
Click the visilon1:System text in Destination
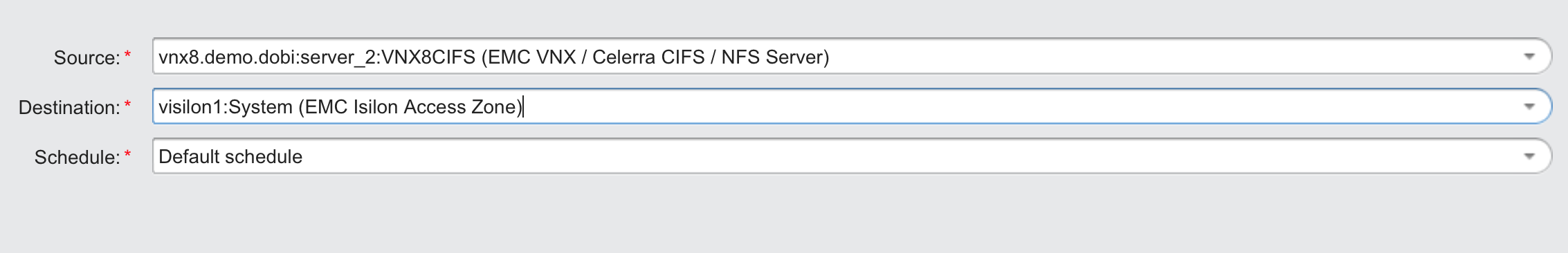[226, 107]
